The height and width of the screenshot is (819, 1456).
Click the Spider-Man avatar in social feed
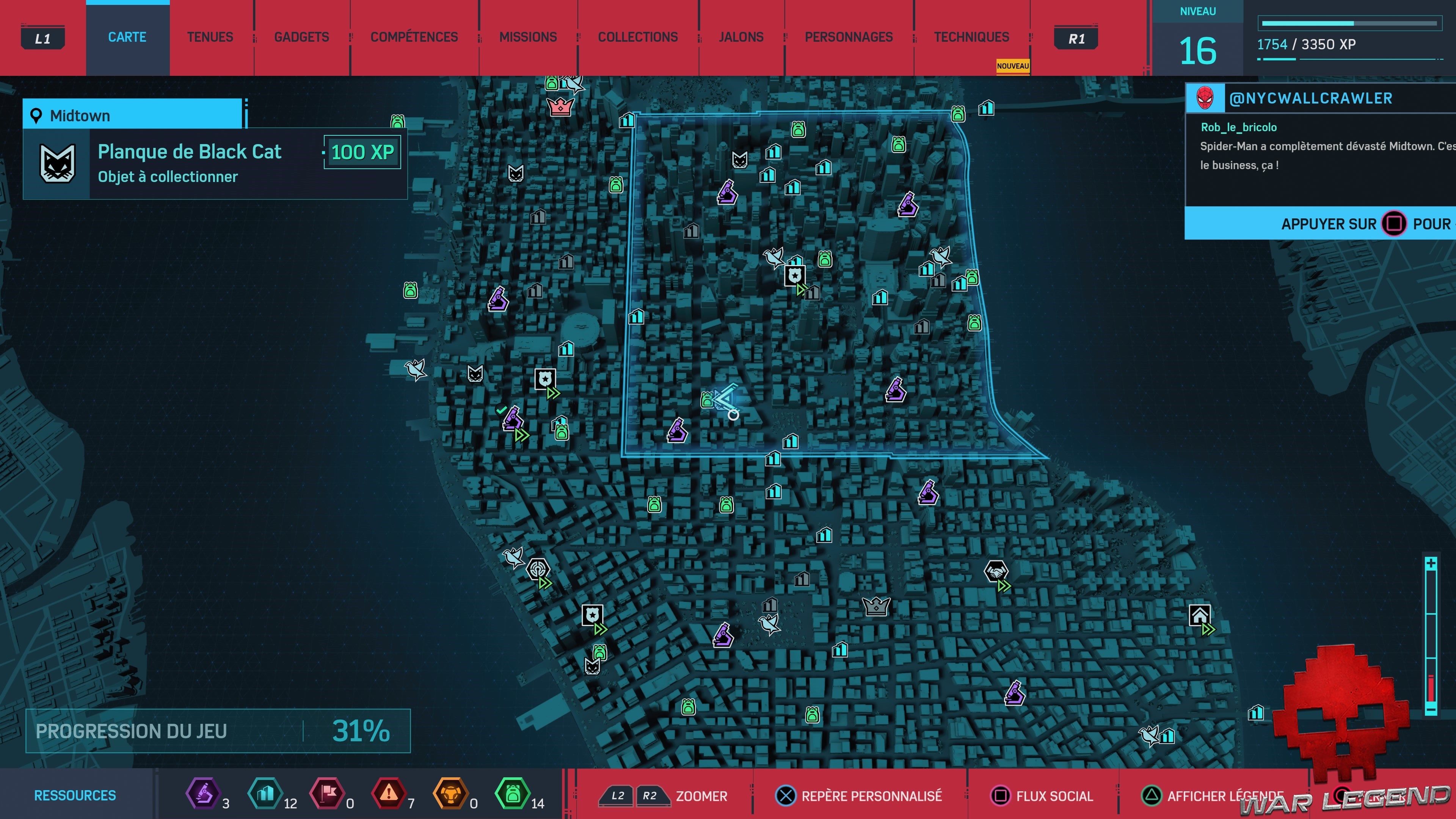coord(1205,98)
